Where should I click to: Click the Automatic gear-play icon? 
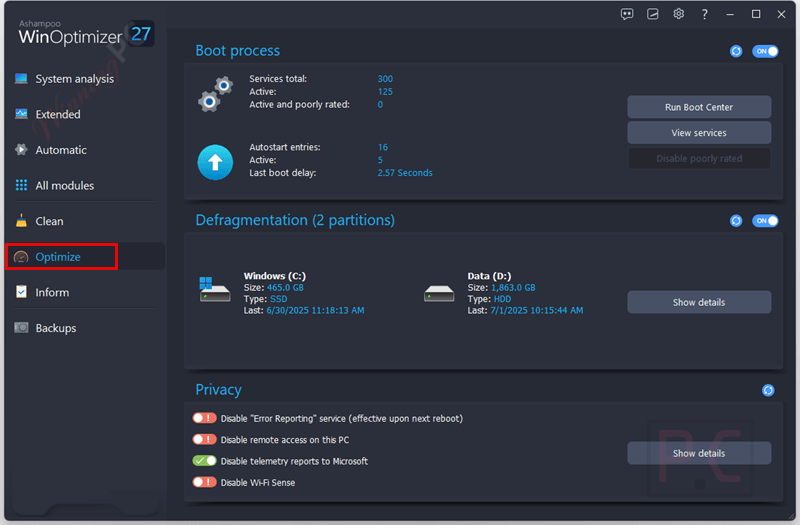[21, 149]
